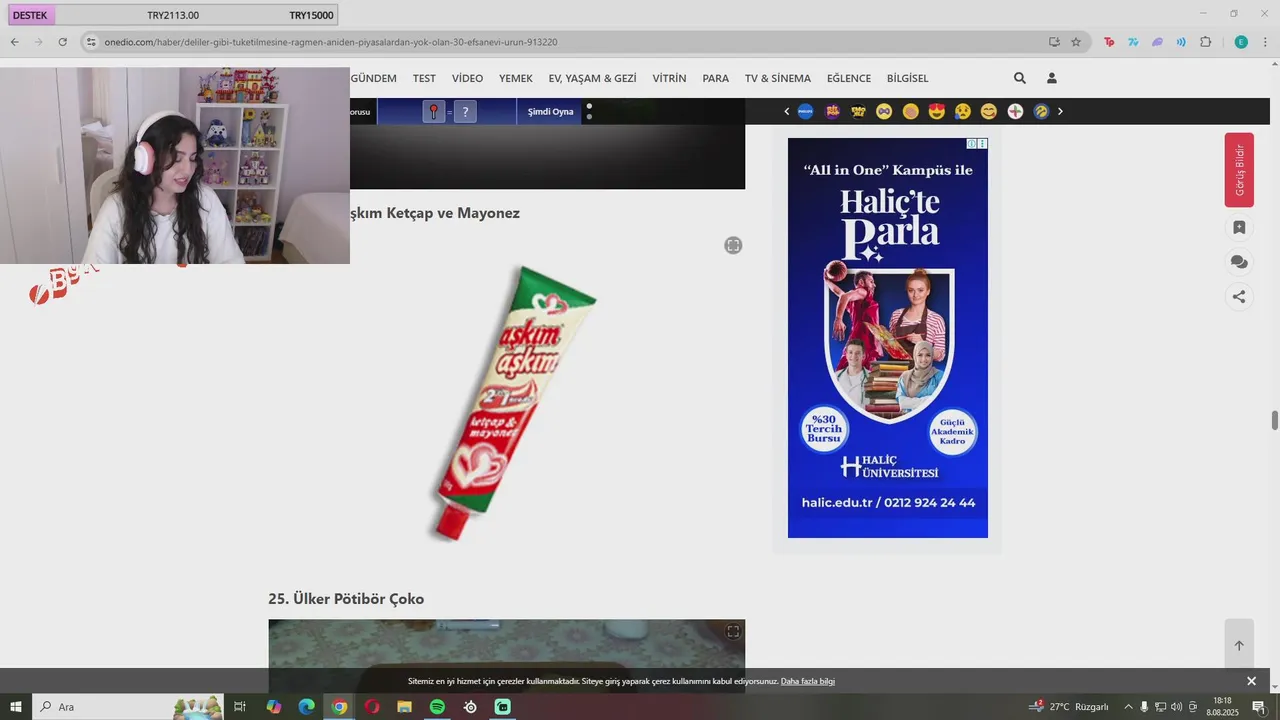Image resolution: width=1280 pixels, height=720 pixels.
Task: Open the YEMEK section
Action: [516, 78]
